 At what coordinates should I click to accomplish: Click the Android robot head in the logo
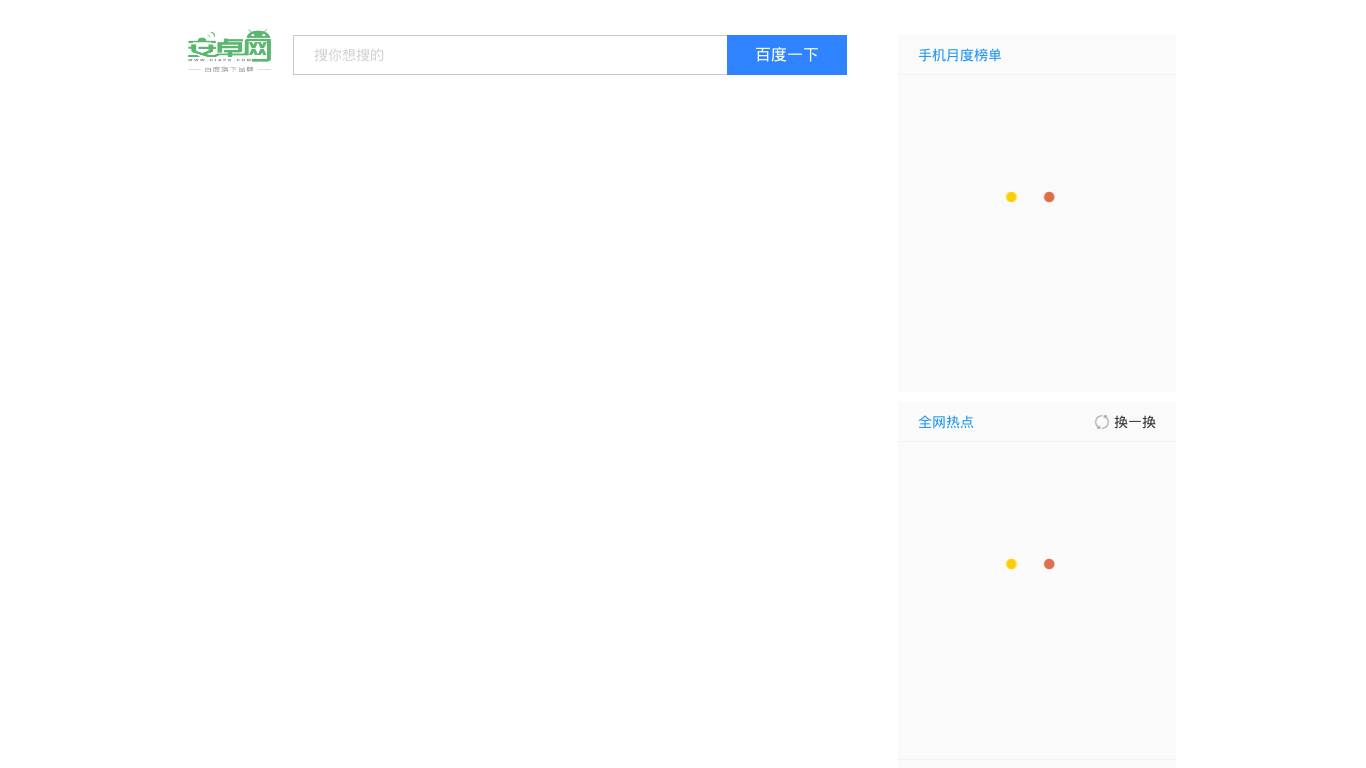(x=258, y=40)
